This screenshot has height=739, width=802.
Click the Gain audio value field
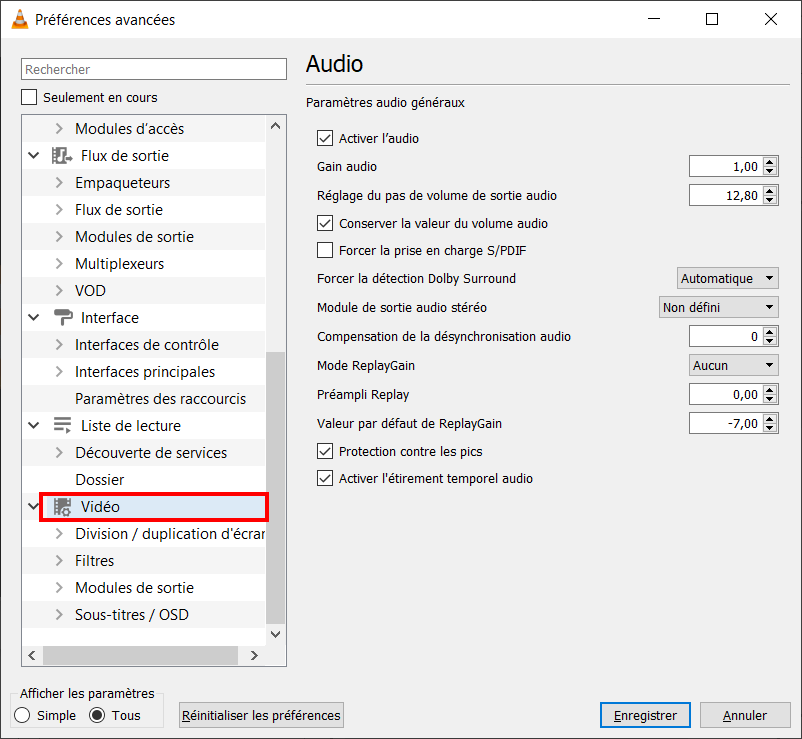click(x=726, y=166)
